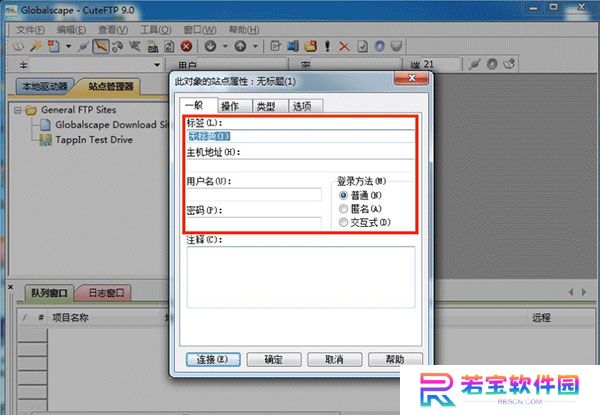The width and height of the screenshot is (600, 415).
Task: Select 交互式(D) login method radio
Action: click(x=343, y=222)
